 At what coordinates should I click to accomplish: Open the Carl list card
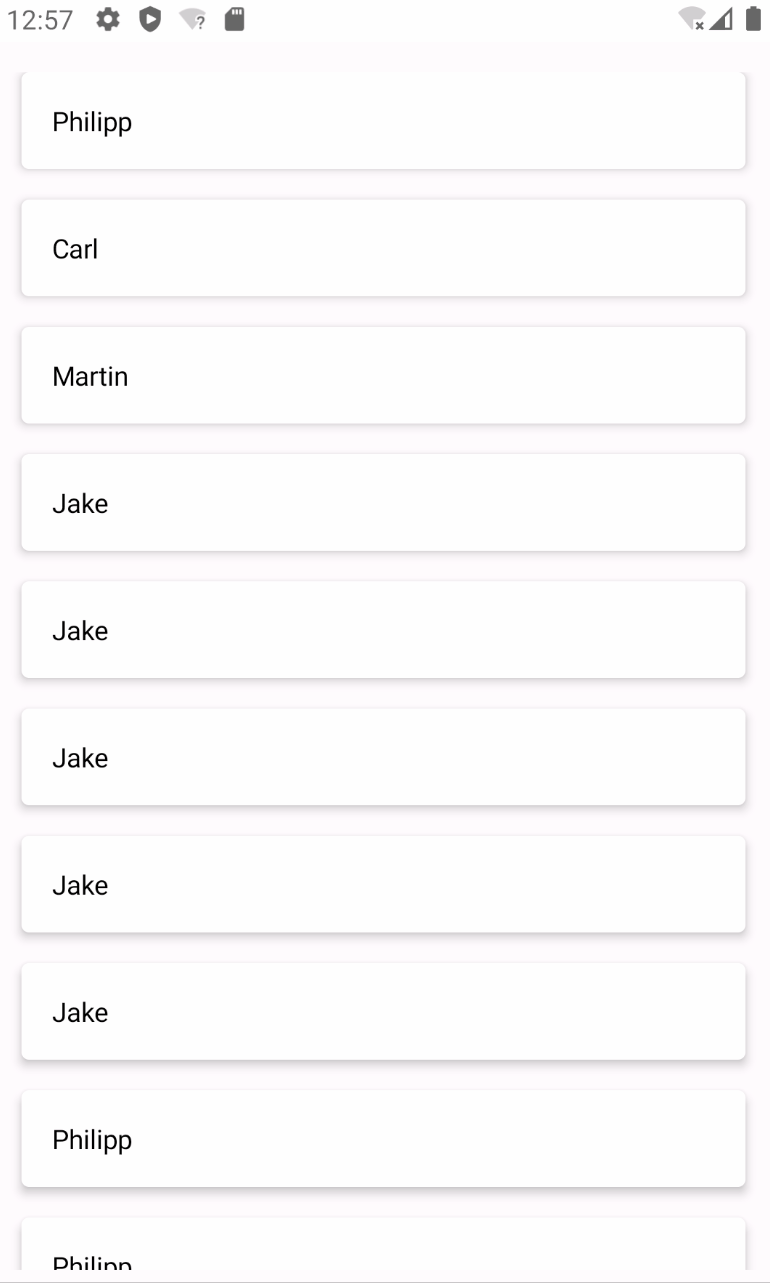click(x=383, y=248)
